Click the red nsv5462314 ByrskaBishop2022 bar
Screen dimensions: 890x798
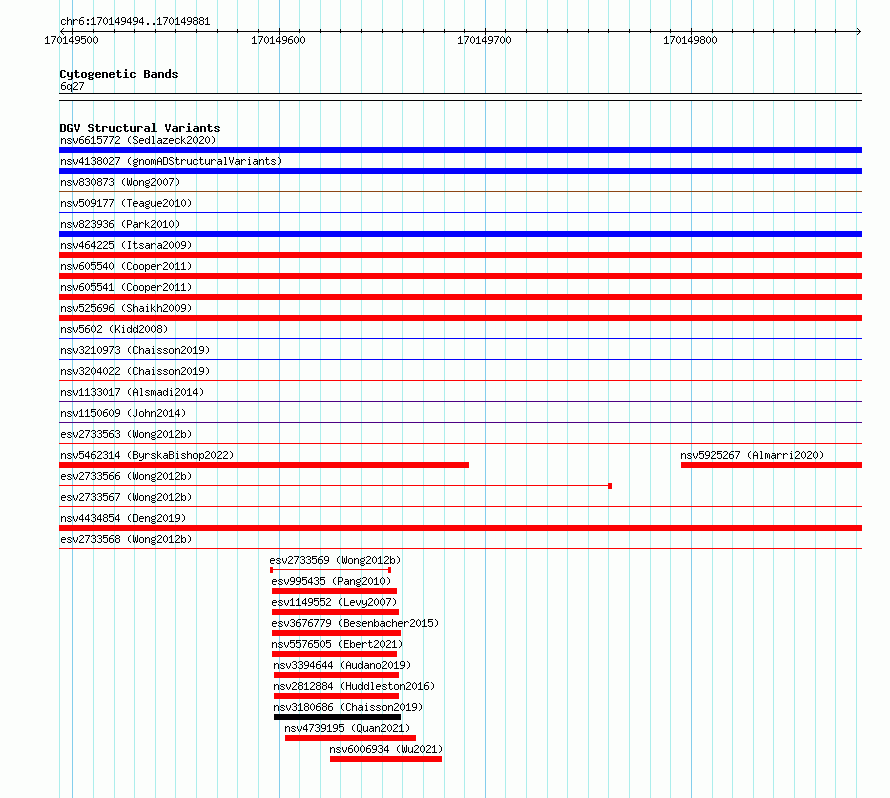264,465
